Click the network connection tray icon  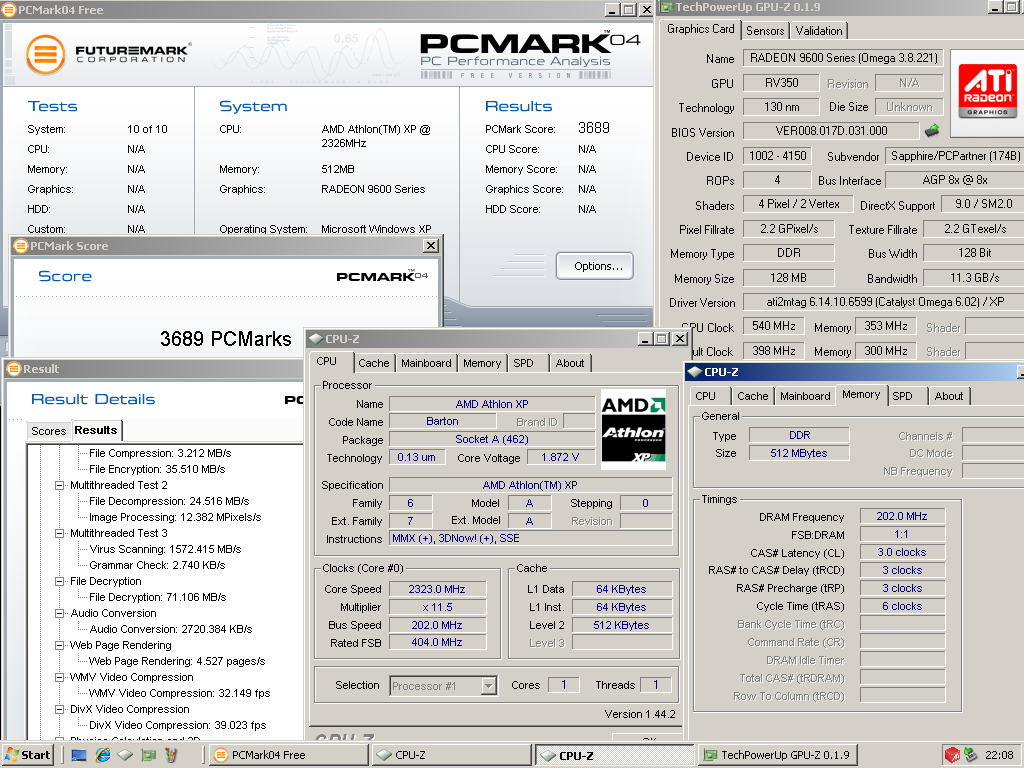click(970, 755)
